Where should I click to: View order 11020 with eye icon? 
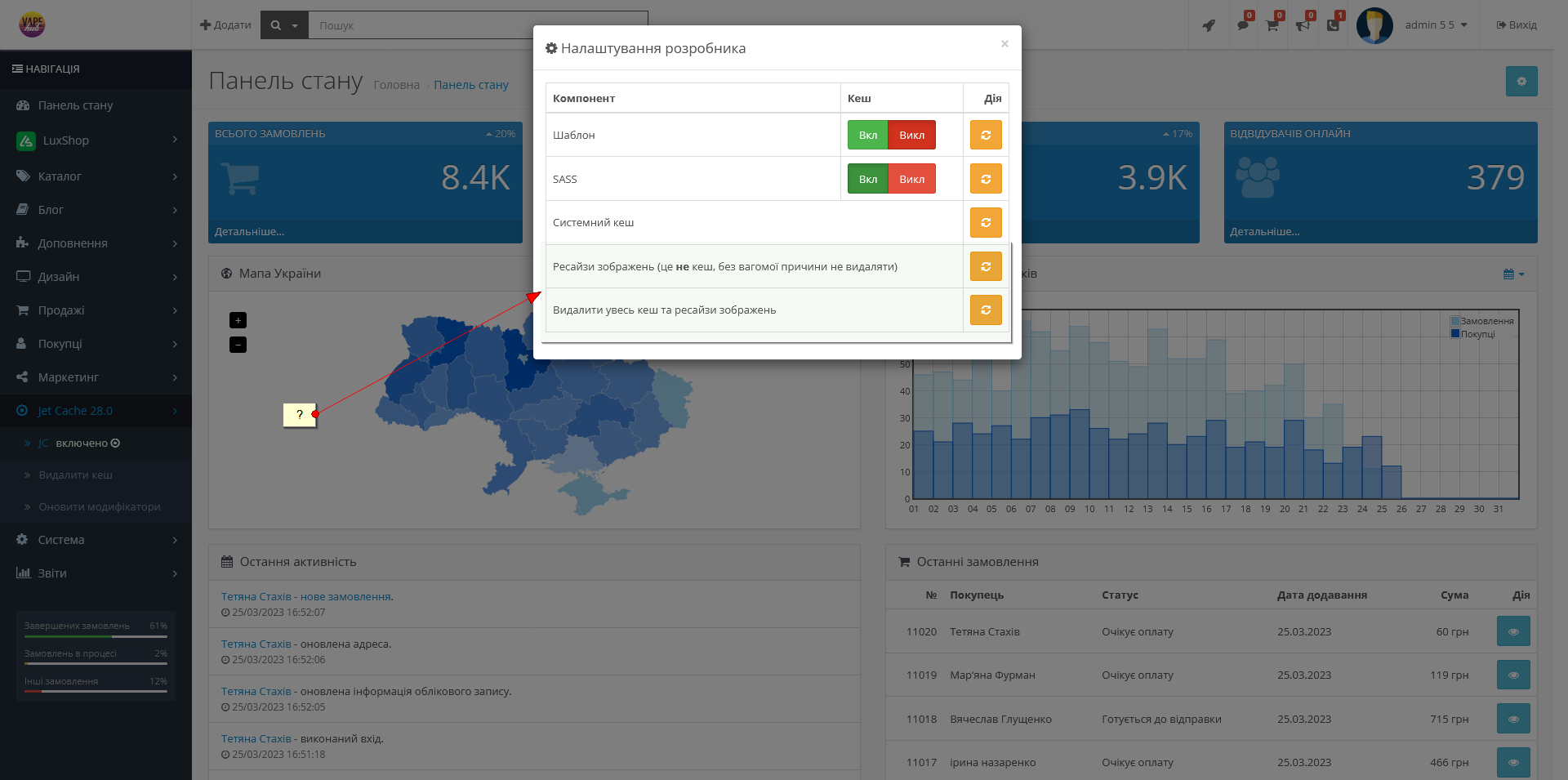tap(1512, 631)
